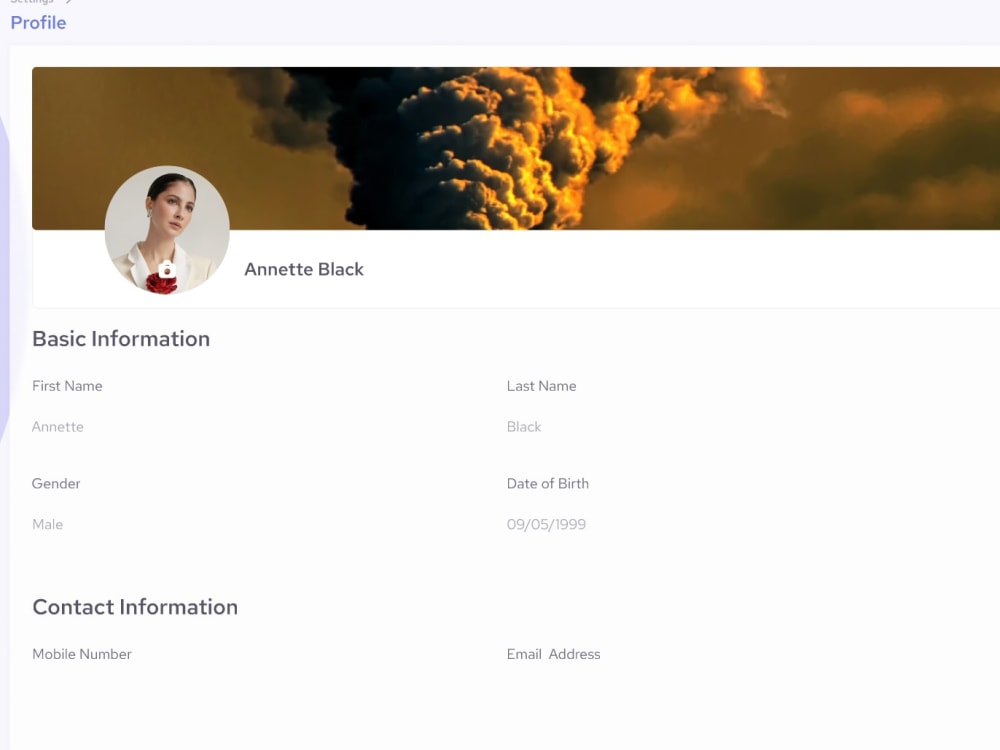This screenshot has width=1000, height=750.
Task: Click the Contact Information heading
Action: click(x=135, y=607)
